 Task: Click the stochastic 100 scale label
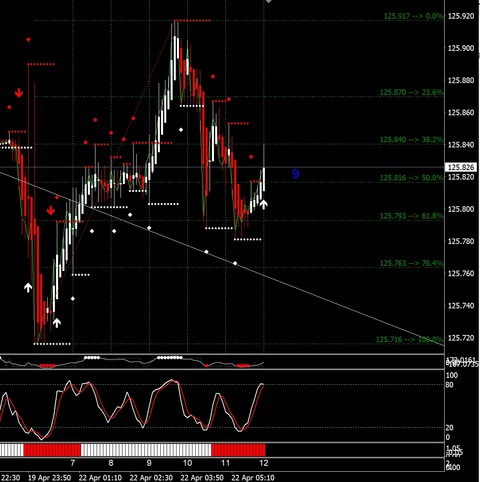coord(452,375)
